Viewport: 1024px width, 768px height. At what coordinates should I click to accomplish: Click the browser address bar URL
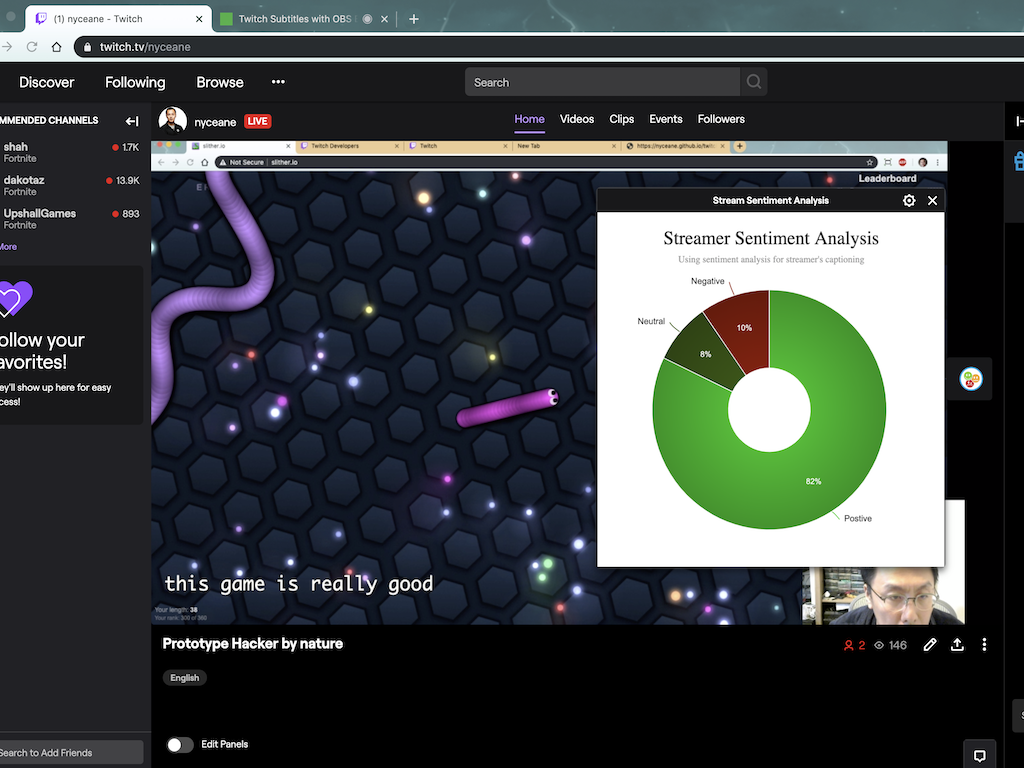pos(145,47)
